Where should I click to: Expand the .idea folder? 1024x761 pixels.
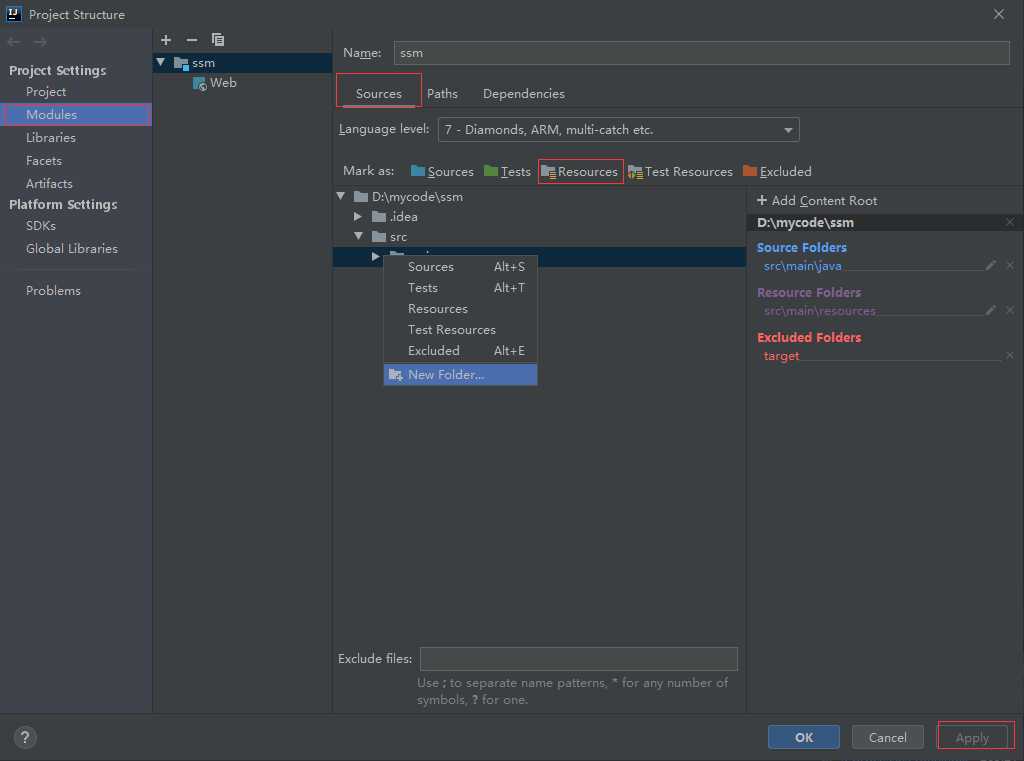coord(358,216)
